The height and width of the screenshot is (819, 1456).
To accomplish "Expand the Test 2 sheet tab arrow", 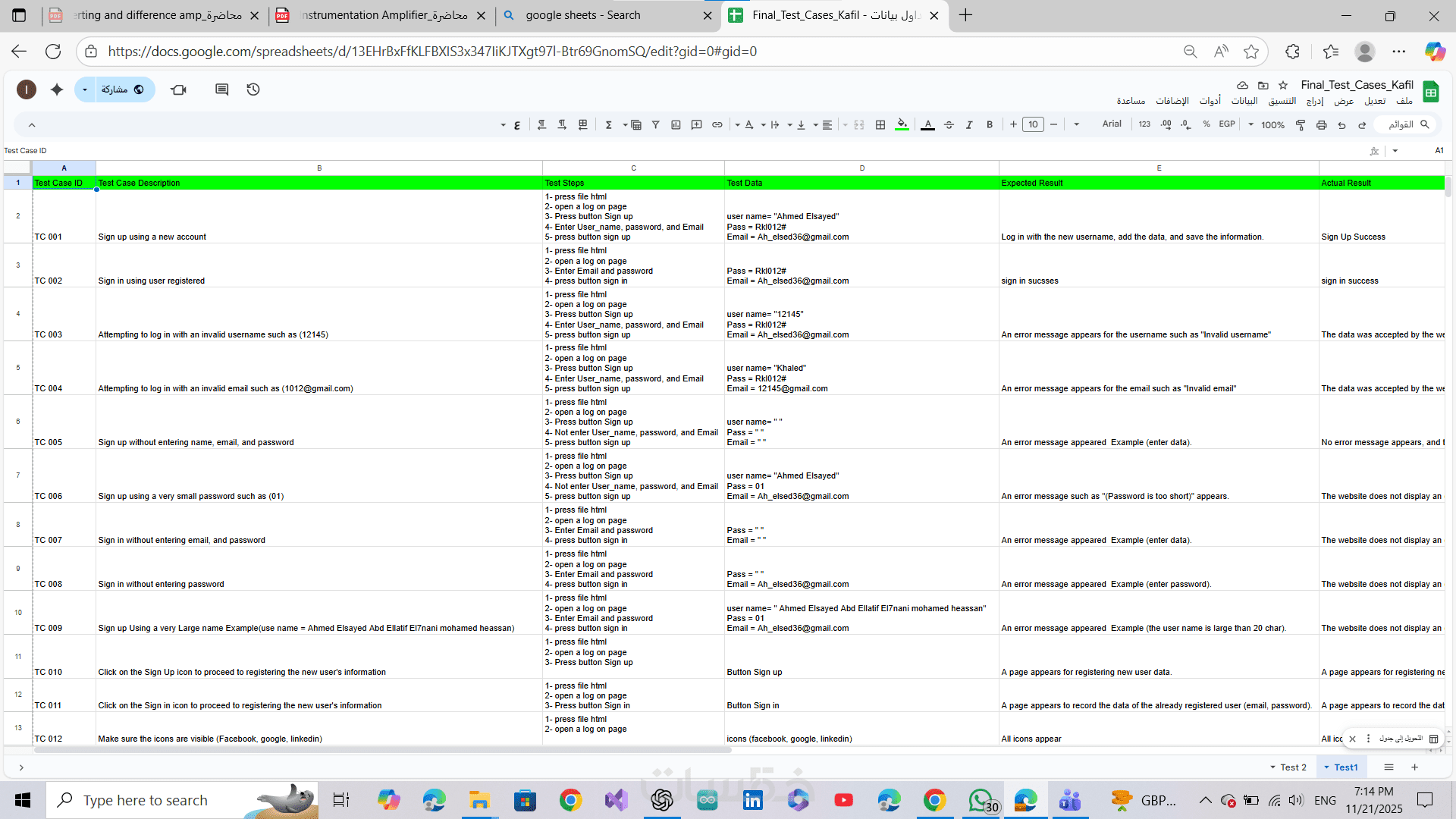I will pos(1273,767).
